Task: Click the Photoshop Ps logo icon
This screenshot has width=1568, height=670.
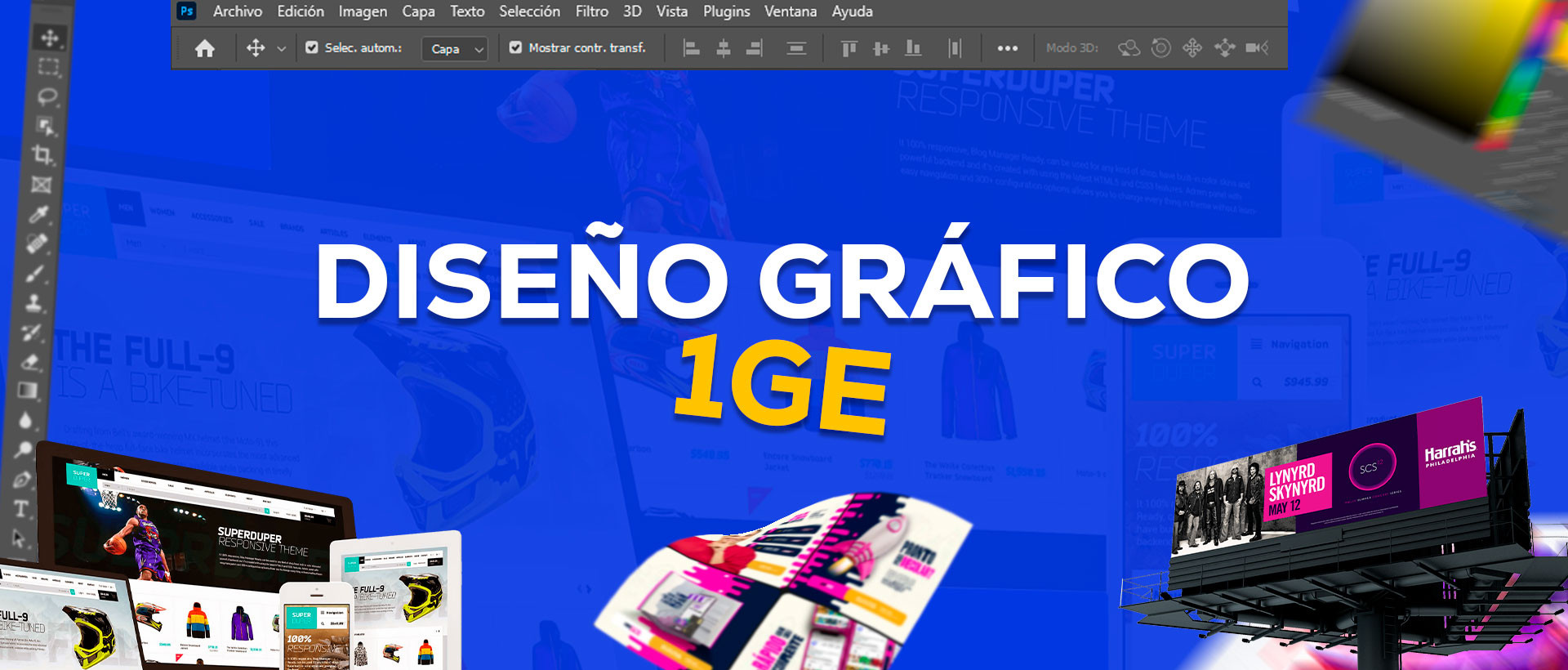Action: (x=187, y=11)
